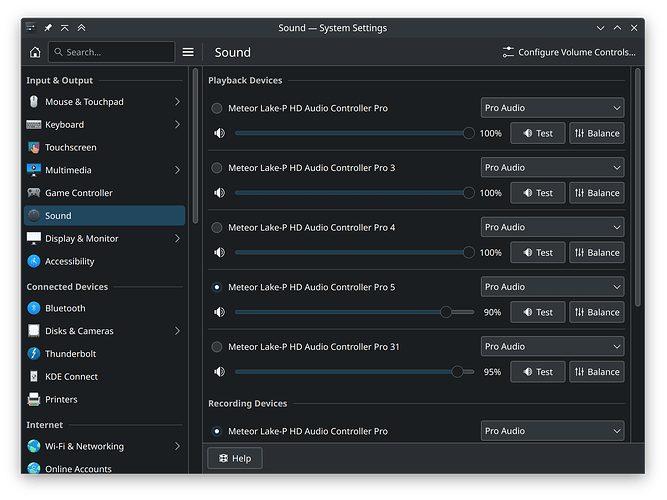Screen dimensions: 667x500
Task: Open Balance for Controller Pro 4
Action: tap(597, 252)
